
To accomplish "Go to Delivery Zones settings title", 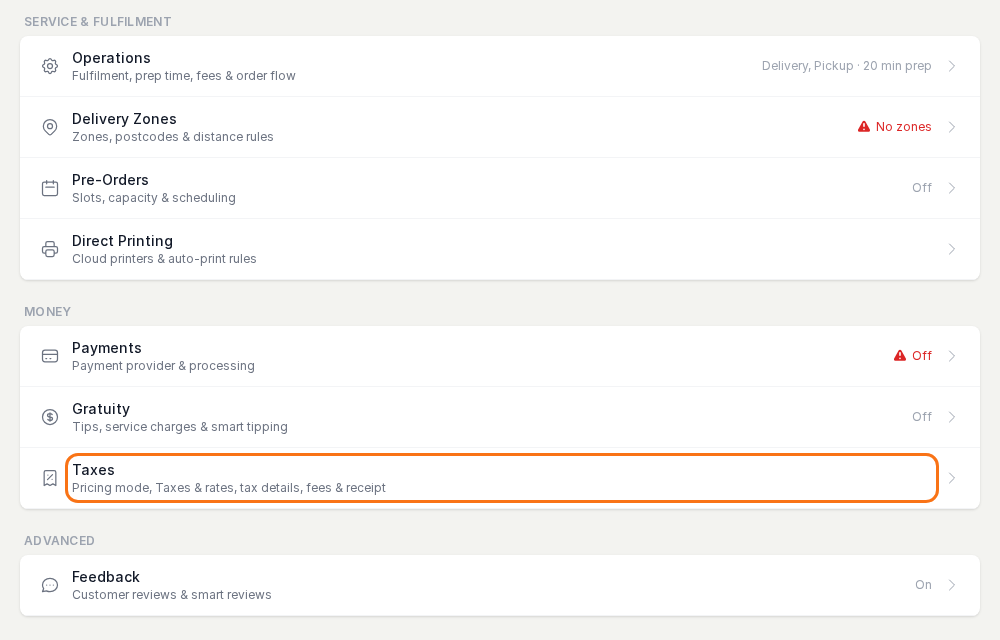I will coord(124,119).
